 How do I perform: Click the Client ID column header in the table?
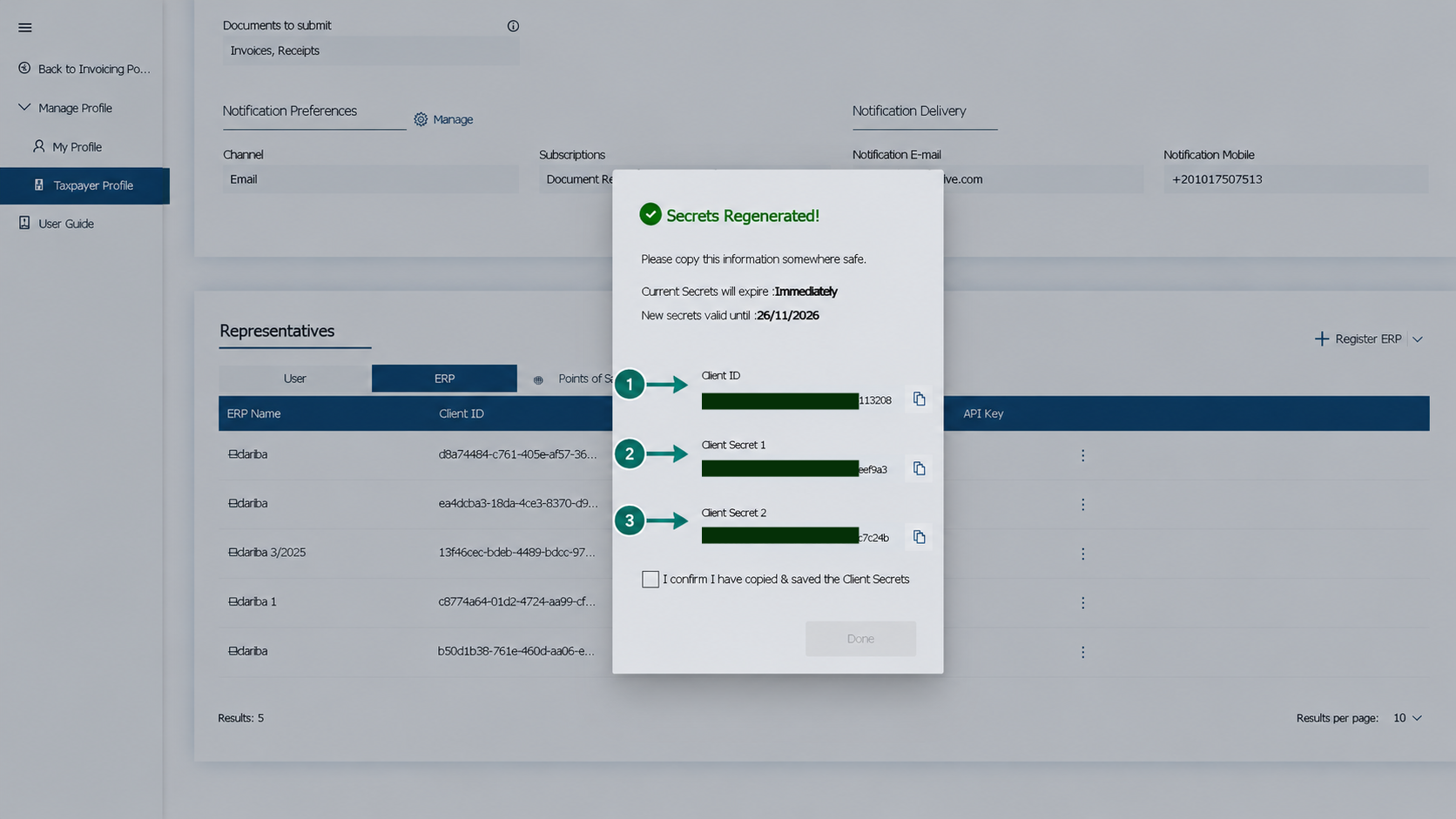coord(462,413)
